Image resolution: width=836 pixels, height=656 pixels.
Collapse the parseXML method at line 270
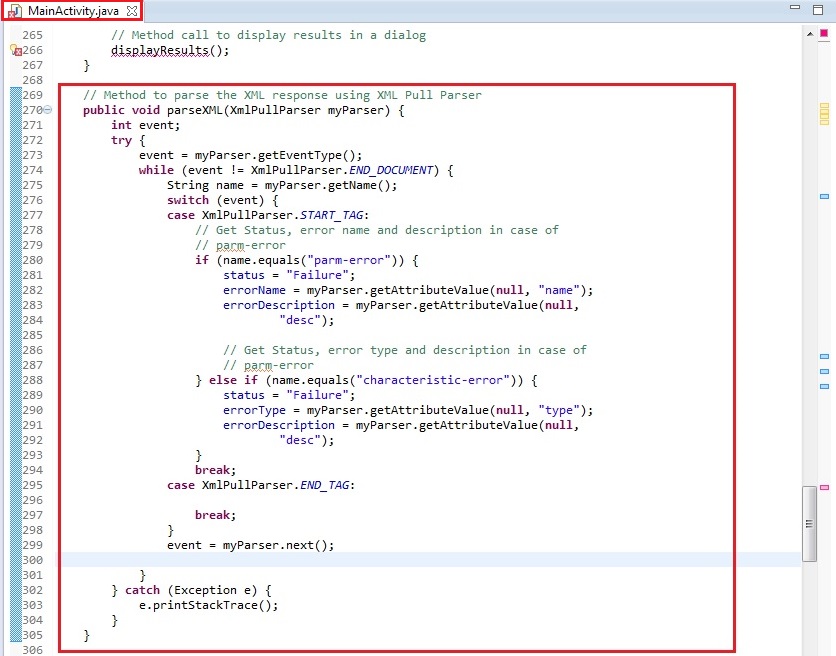coord(49,110)
